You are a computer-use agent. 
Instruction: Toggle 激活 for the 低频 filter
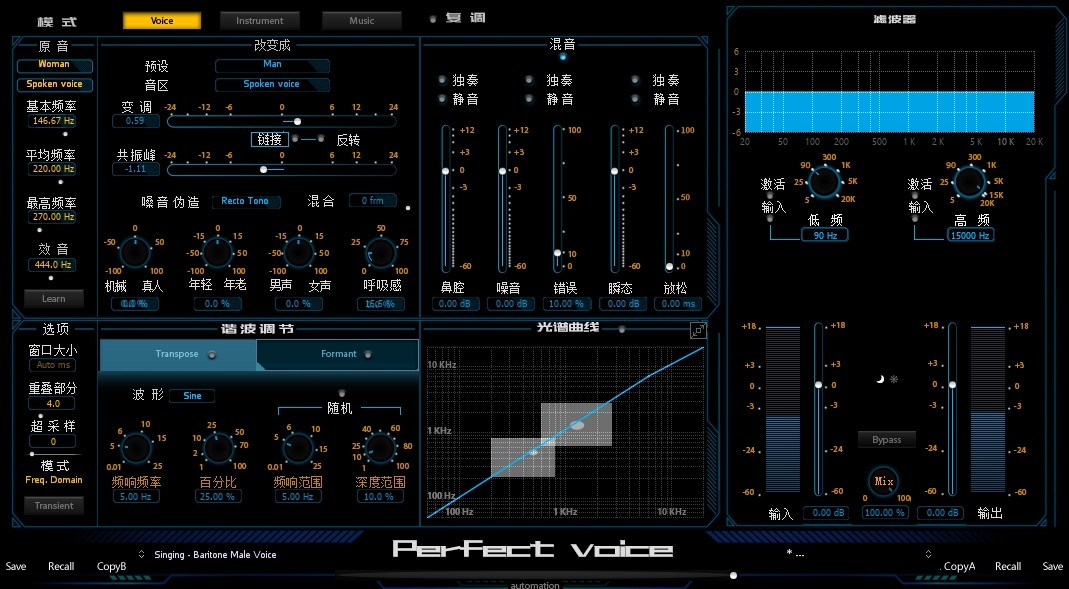tap(770, 195)
